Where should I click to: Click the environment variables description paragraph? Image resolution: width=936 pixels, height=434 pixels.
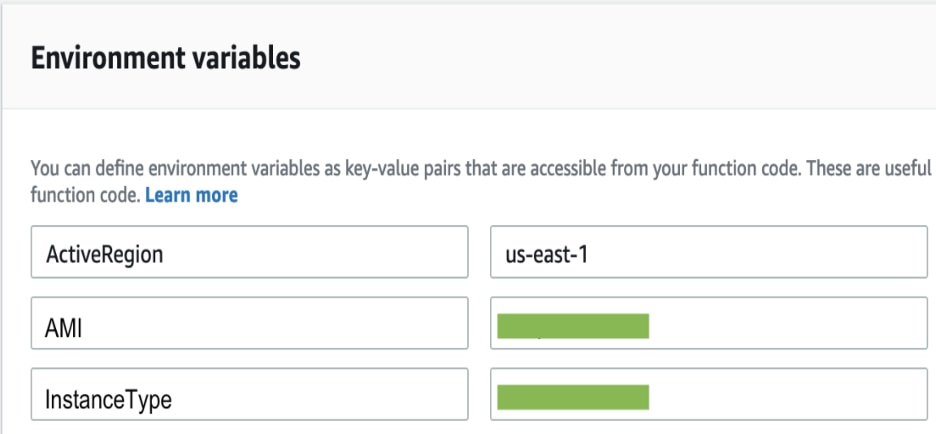(x=481, y=182)
